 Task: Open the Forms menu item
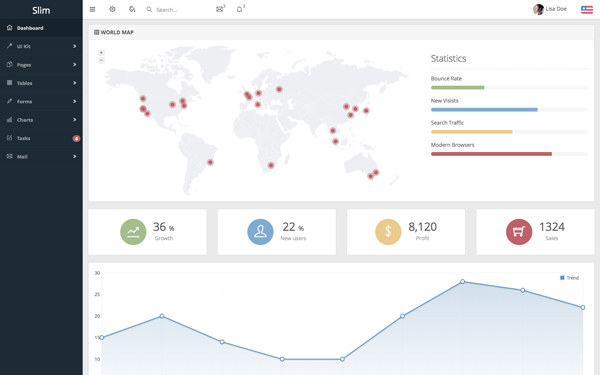pos(41,101)
